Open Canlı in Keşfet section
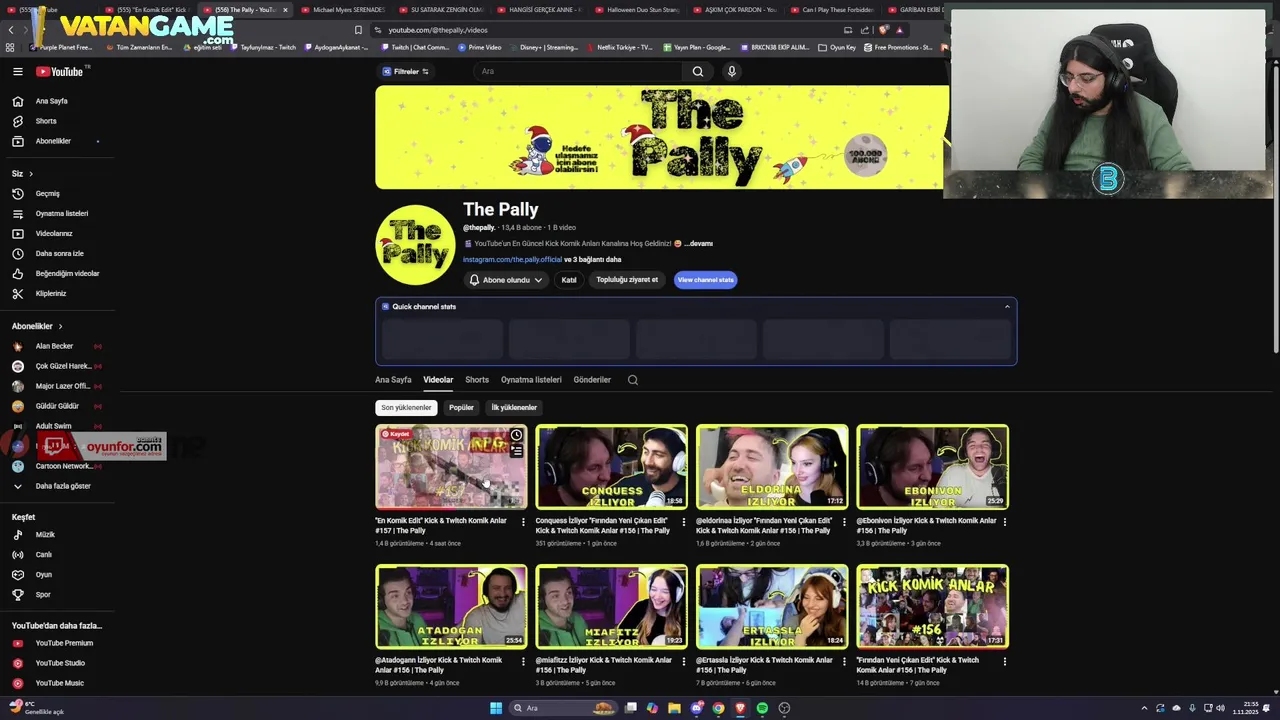 [44, 555]
